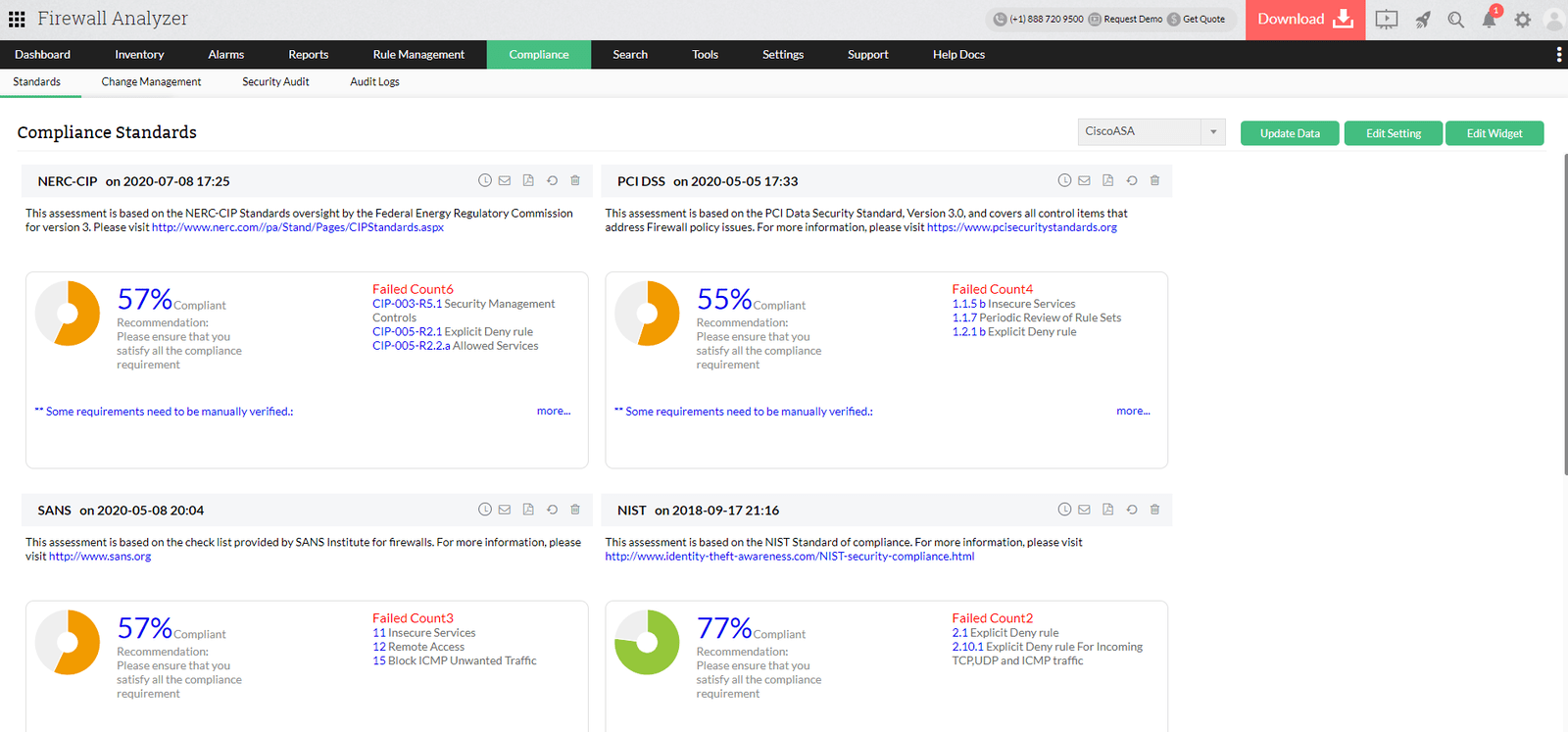Click the Update Data button
Image resolution: width=1568 pixels, height=732 pixels.
click(1290, 133)
